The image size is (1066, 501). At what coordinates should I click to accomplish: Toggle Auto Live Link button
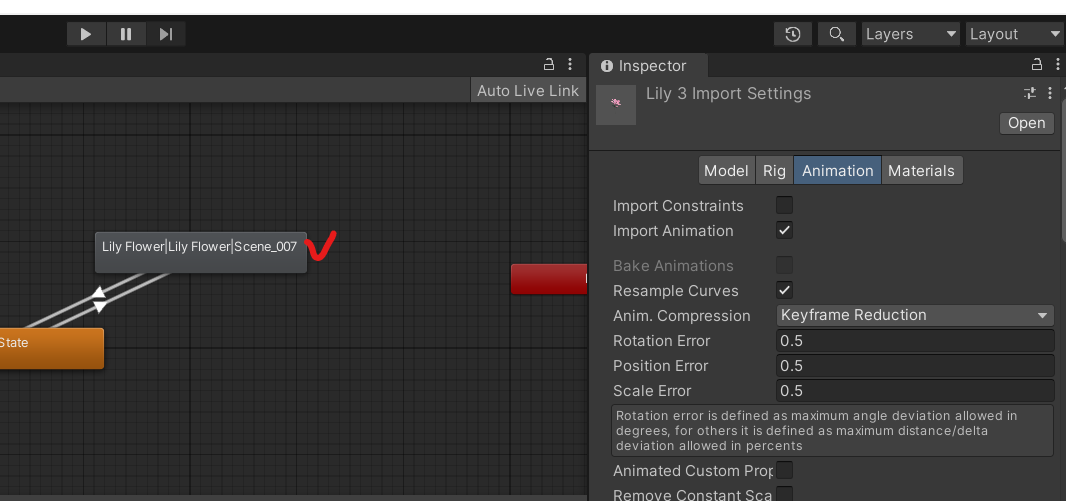(x=528, y=90)
